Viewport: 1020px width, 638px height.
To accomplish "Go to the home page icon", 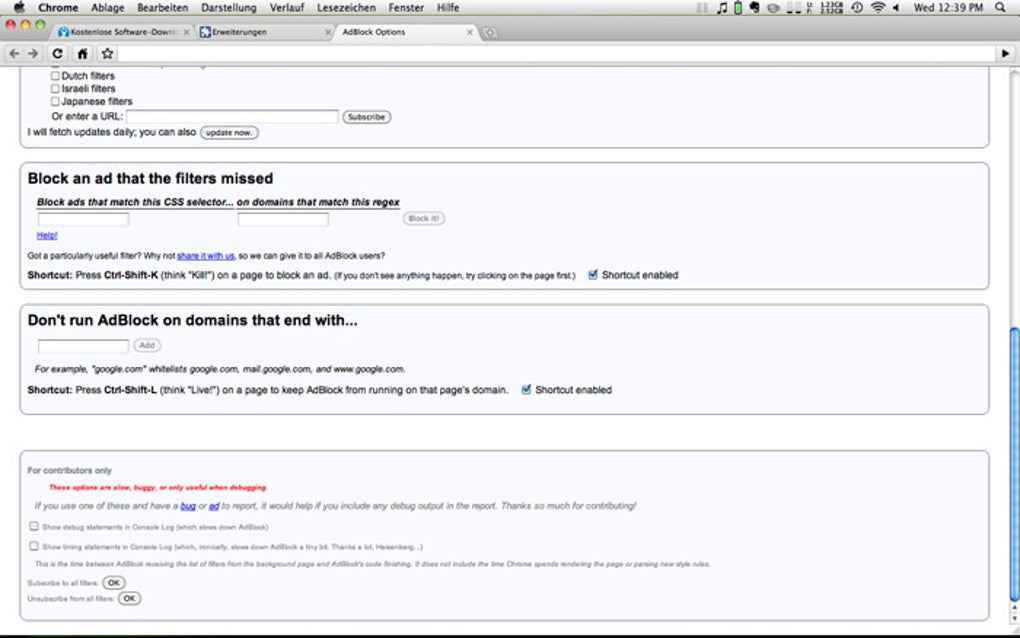I will (82, 54).
